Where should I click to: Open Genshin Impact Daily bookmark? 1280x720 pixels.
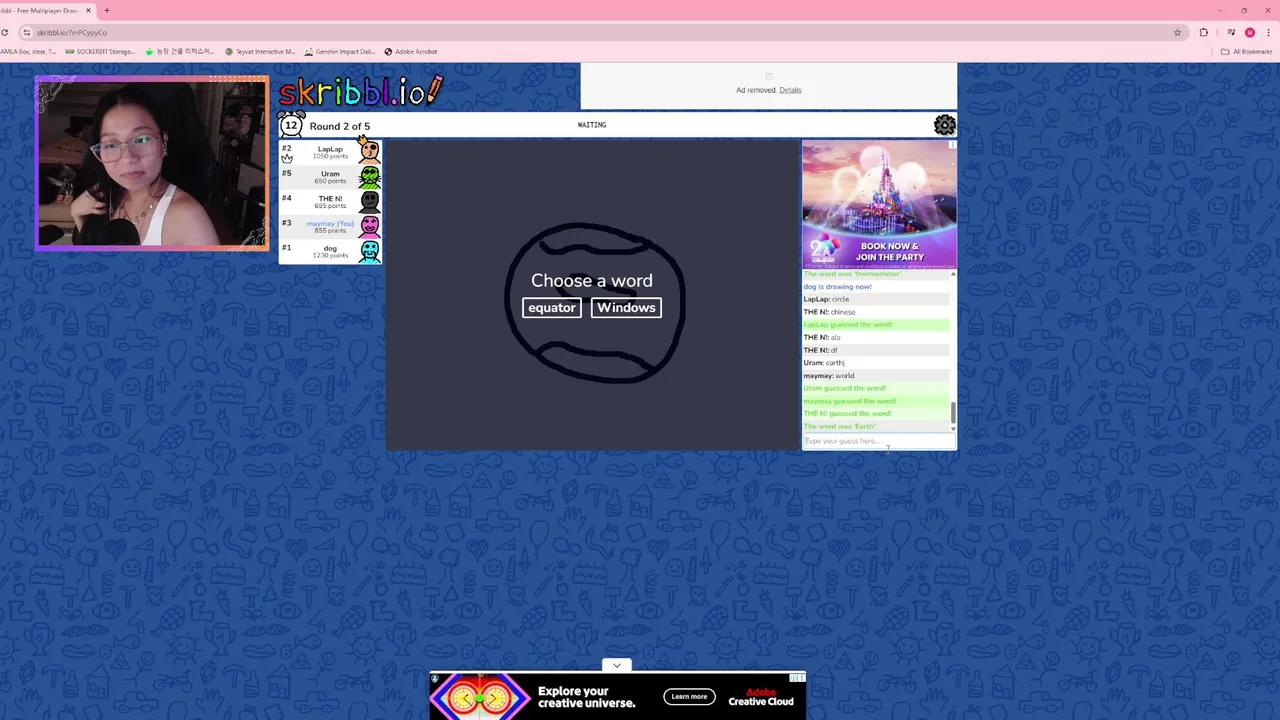coord(341,52)
